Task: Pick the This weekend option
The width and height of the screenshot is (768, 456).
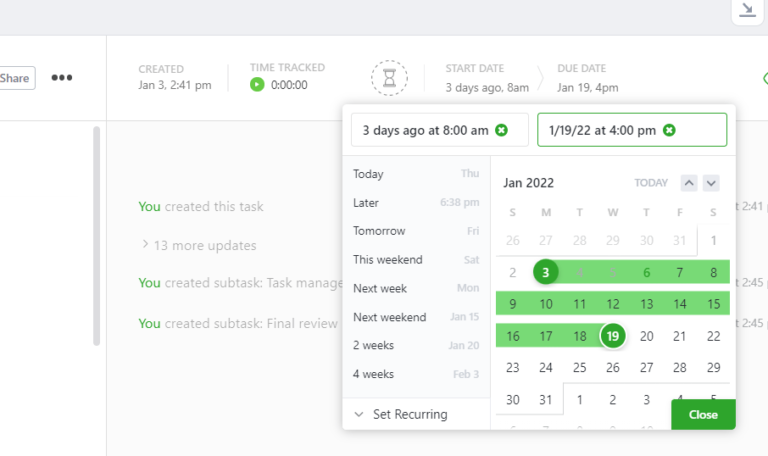Action: click(x=388, y=260)
